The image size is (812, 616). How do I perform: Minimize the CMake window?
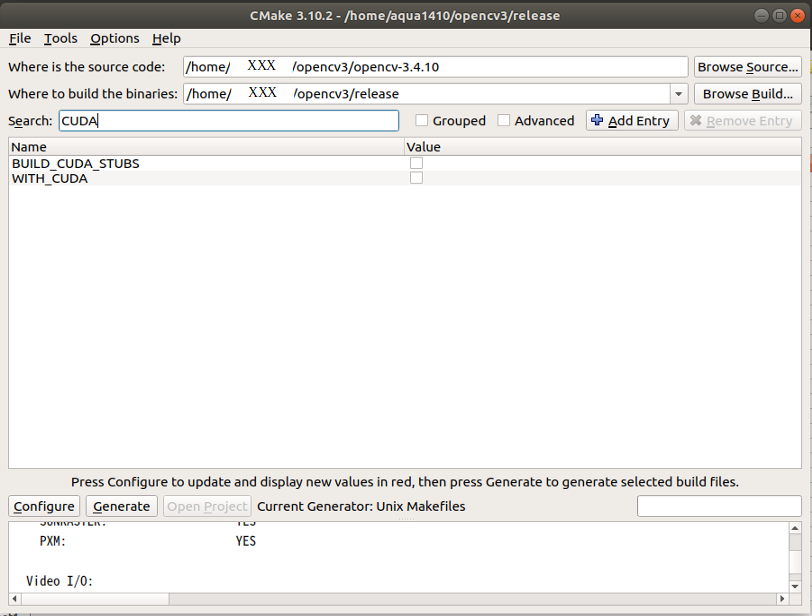(x=761, y=16)
